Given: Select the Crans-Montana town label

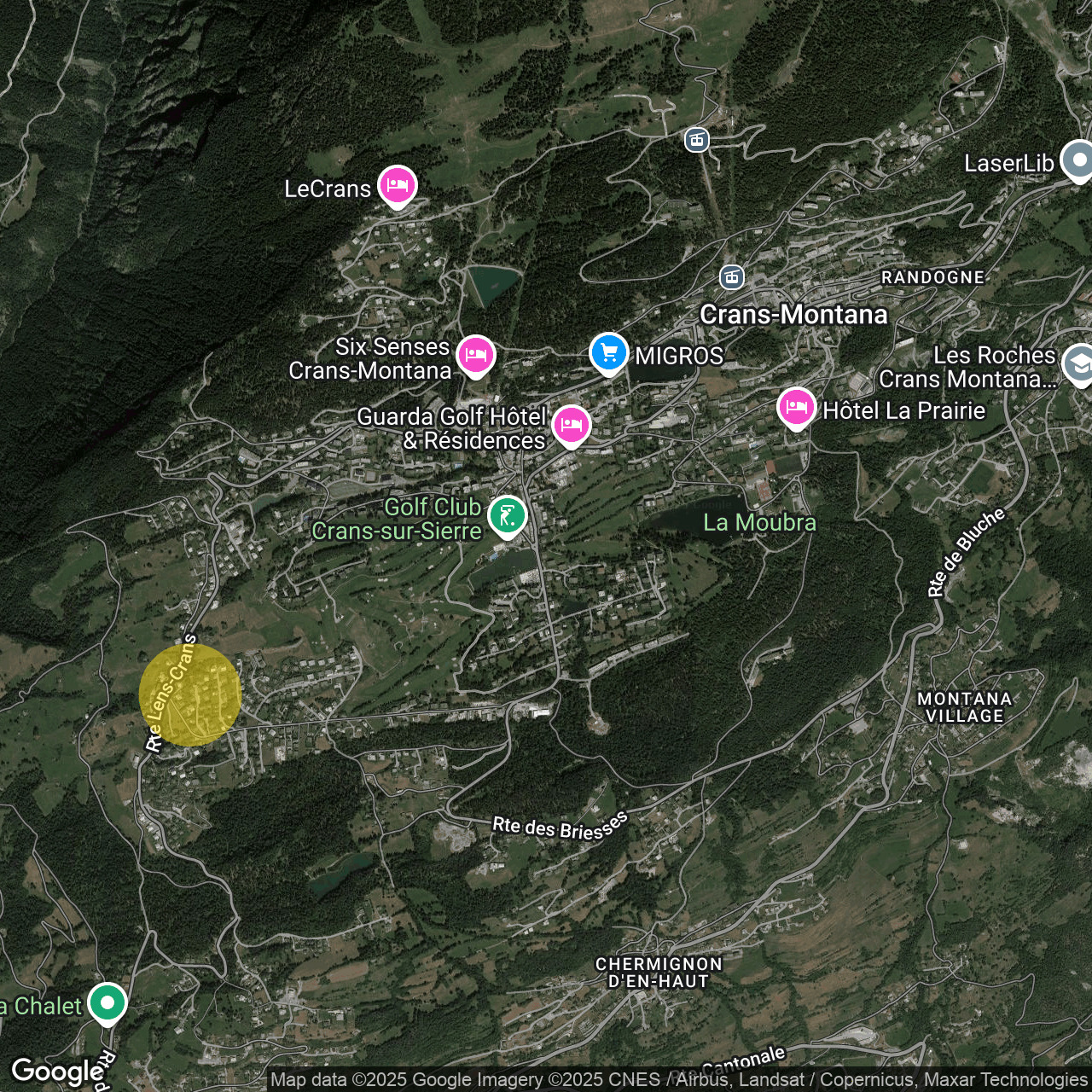Looking at the screenshot, I should (793, 315).
